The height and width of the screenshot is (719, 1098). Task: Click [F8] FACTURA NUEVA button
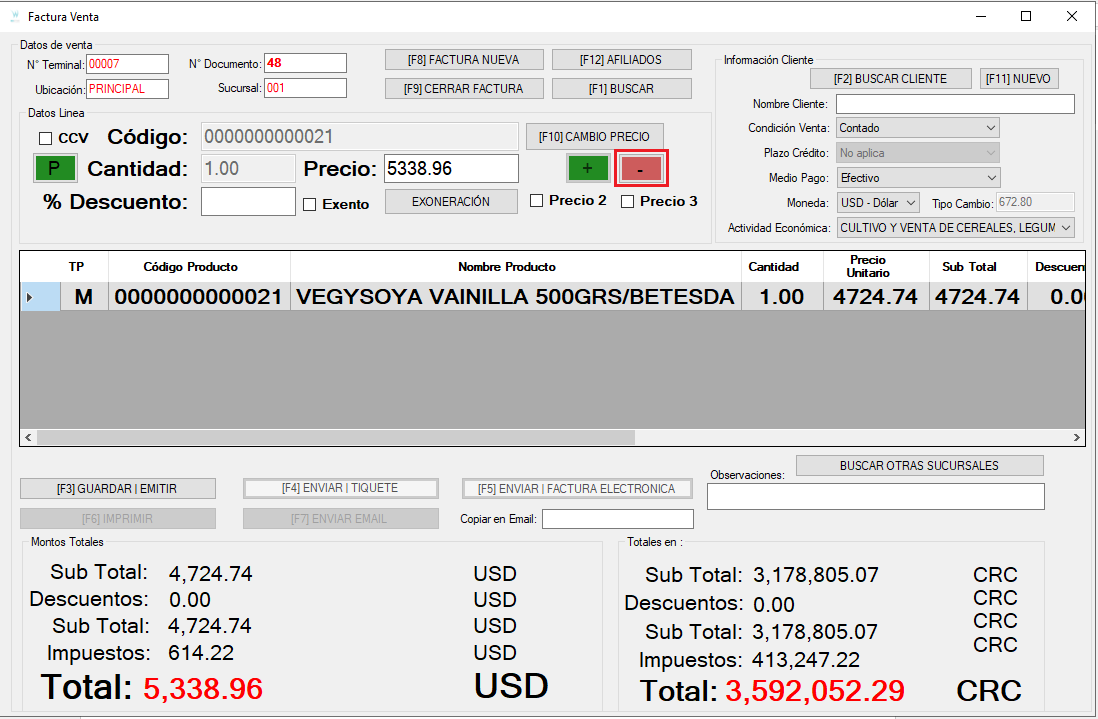pyautogui.click(x=464, y=60)
